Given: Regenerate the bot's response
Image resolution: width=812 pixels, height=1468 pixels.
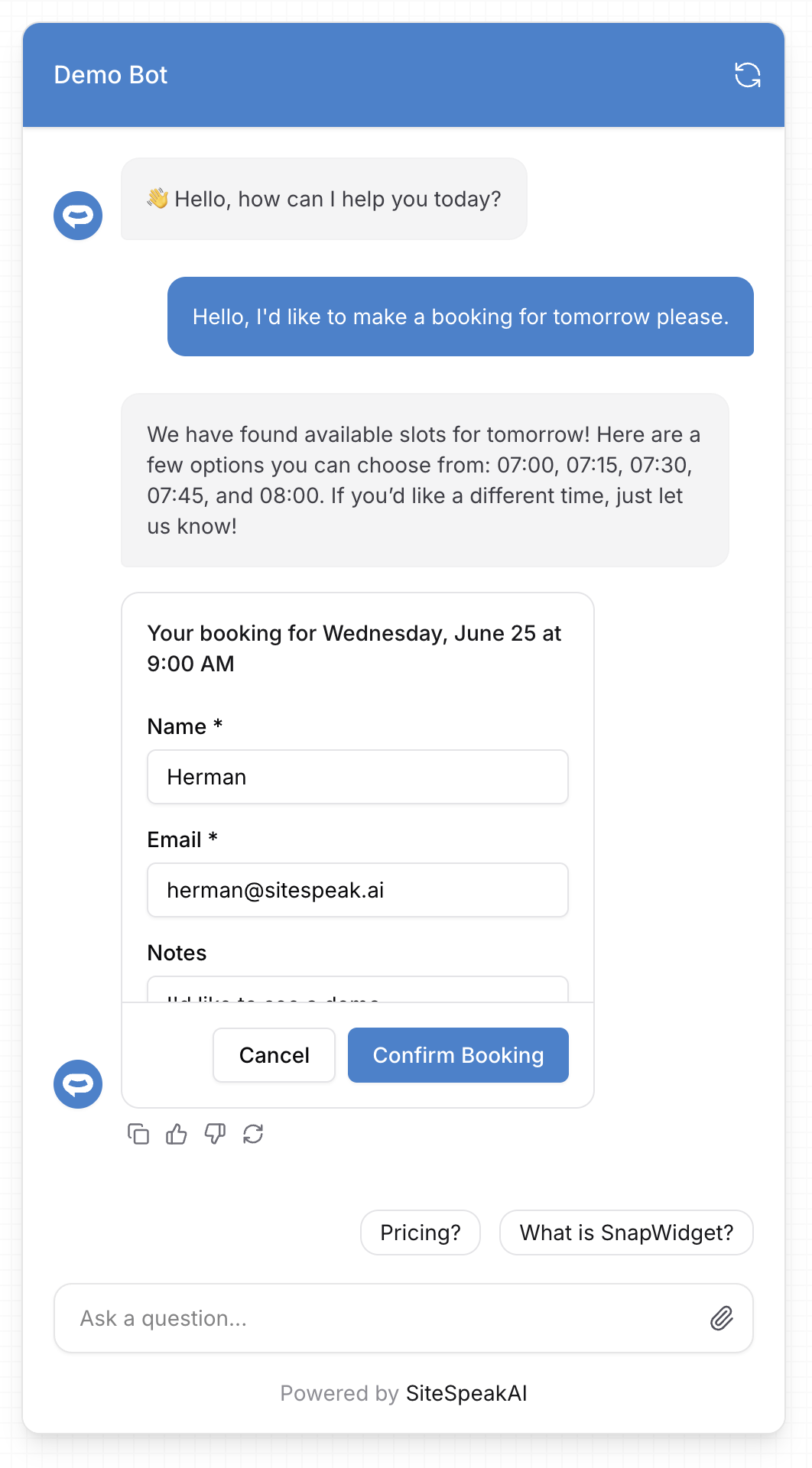Looking at the screenshot, I should coord(253,1134).
